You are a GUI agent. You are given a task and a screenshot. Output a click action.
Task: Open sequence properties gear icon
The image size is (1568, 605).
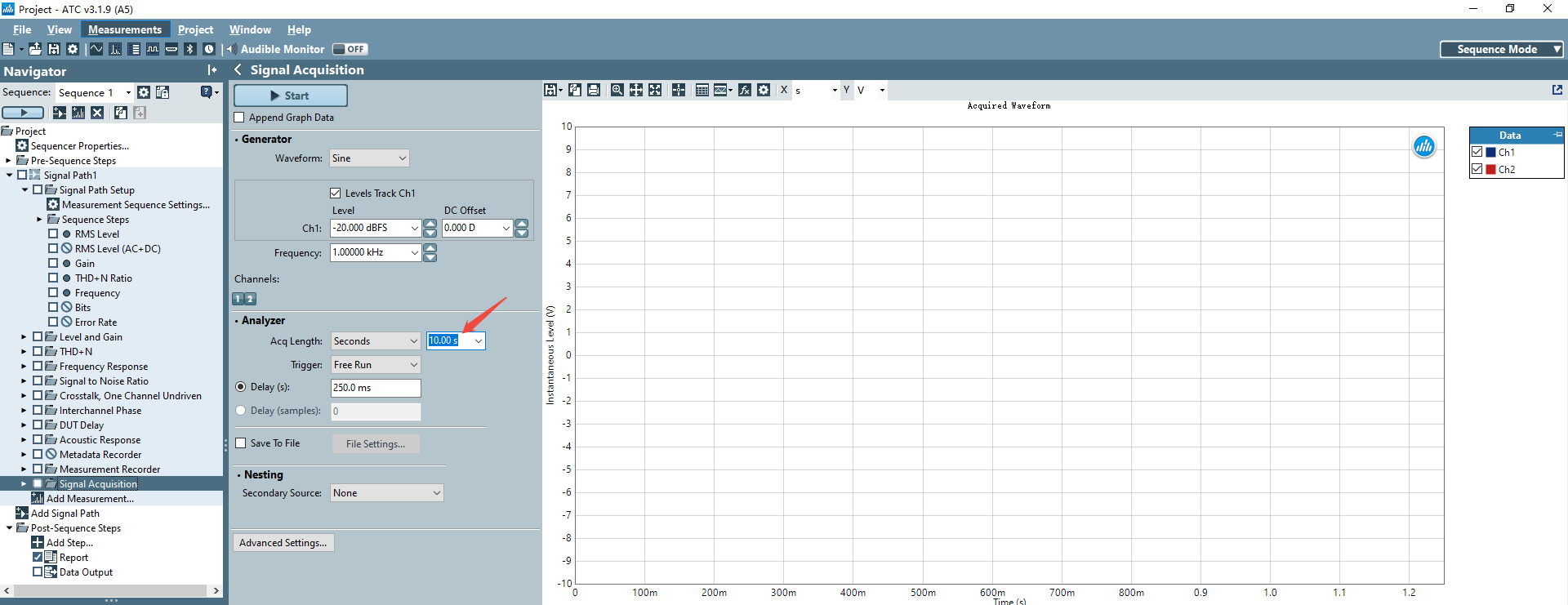(144, 92)
